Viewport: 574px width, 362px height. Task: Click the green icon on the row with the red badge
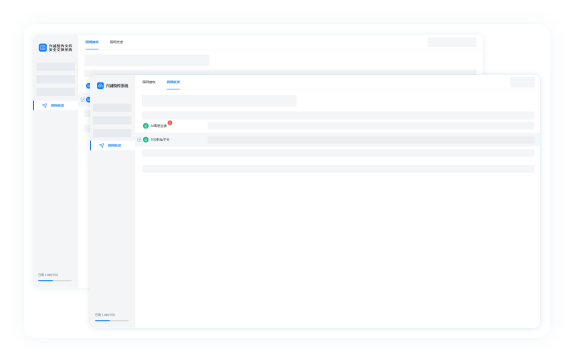click(146, 126)
